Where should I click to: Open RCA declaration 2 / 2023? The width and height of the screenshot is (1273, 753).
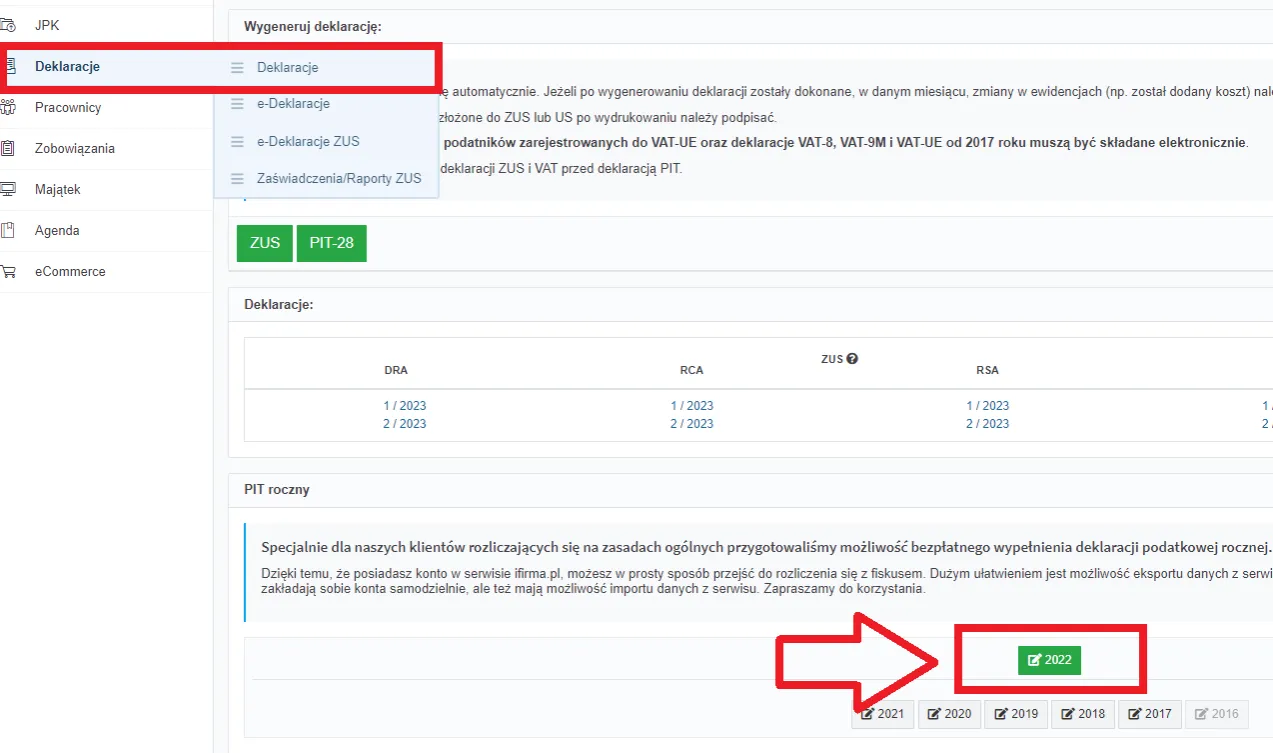(692, 424)
